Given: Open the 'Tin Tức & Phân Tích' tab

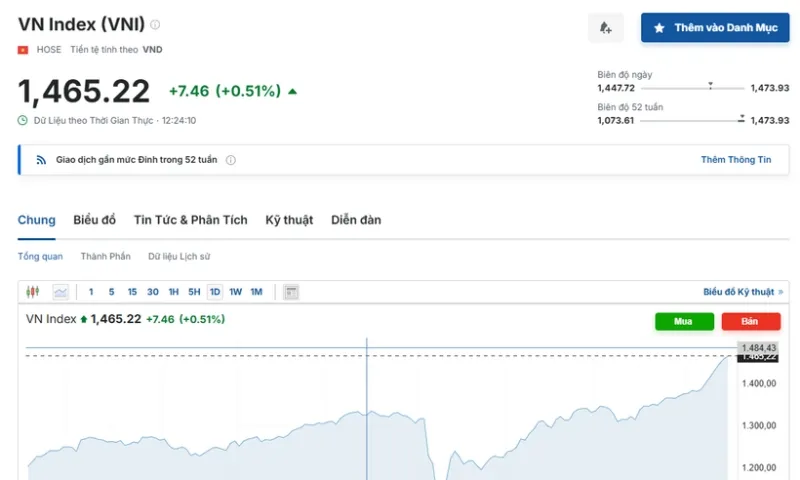Looking at the screenshot, I should click(x=190, y=220).
